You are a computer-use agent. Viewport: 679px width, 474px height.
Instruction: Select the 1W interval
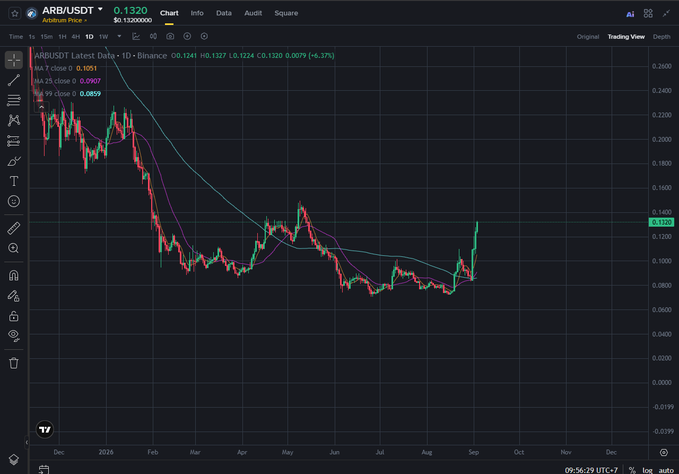point(103,37)
